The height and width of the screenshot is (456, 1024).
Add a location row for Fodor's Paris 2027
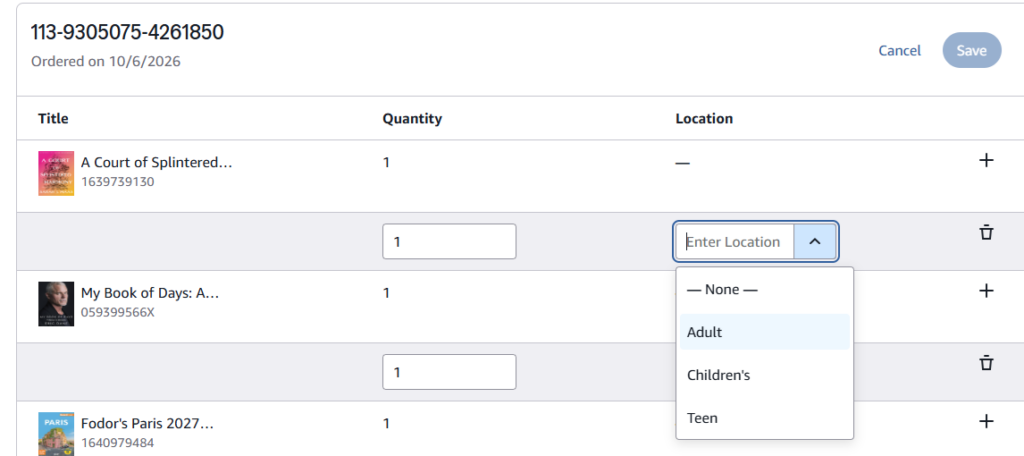(x=986, y=421)
